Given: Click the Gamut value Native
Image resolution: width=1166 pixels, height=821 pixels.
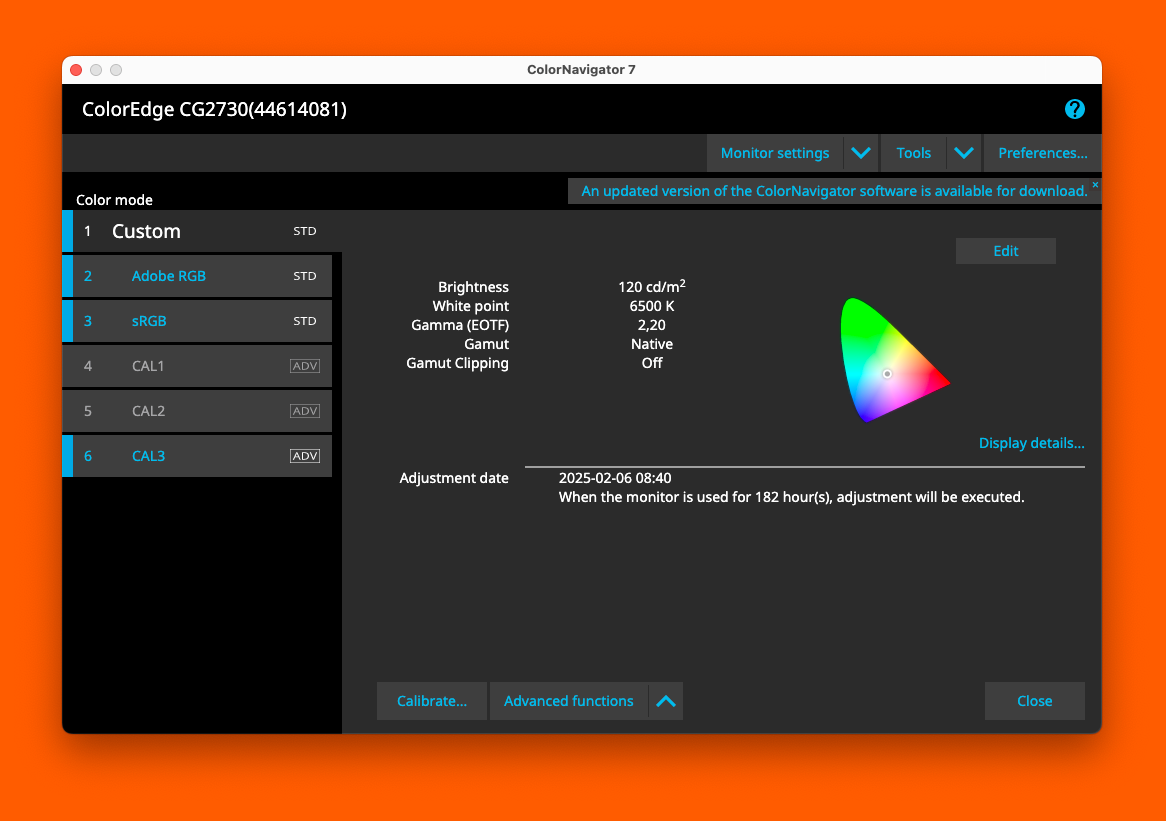Looking at the screenshot, I should point(651,344).
